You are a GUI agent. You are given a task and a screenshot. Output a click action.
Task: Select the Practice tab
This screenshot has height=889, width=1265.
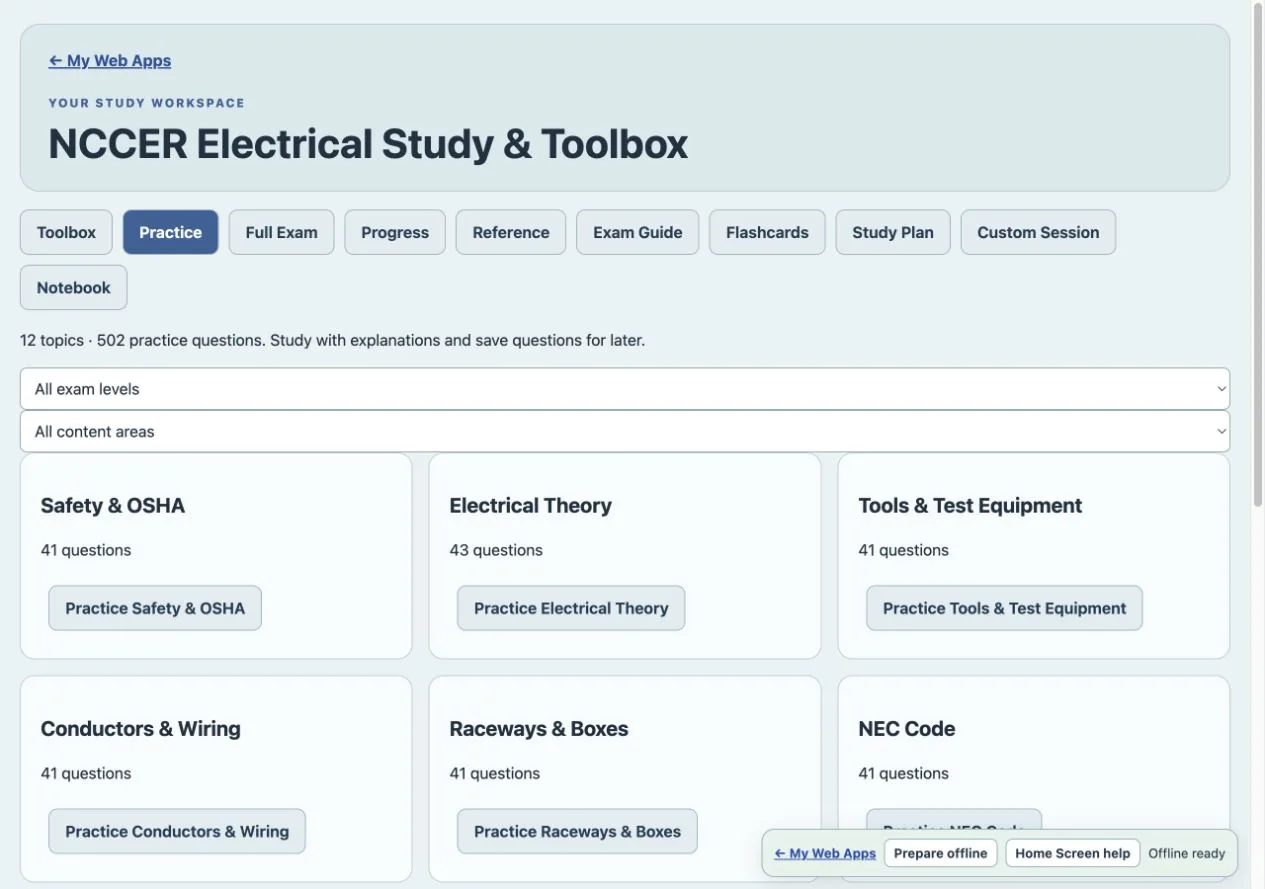coord(170,232)
